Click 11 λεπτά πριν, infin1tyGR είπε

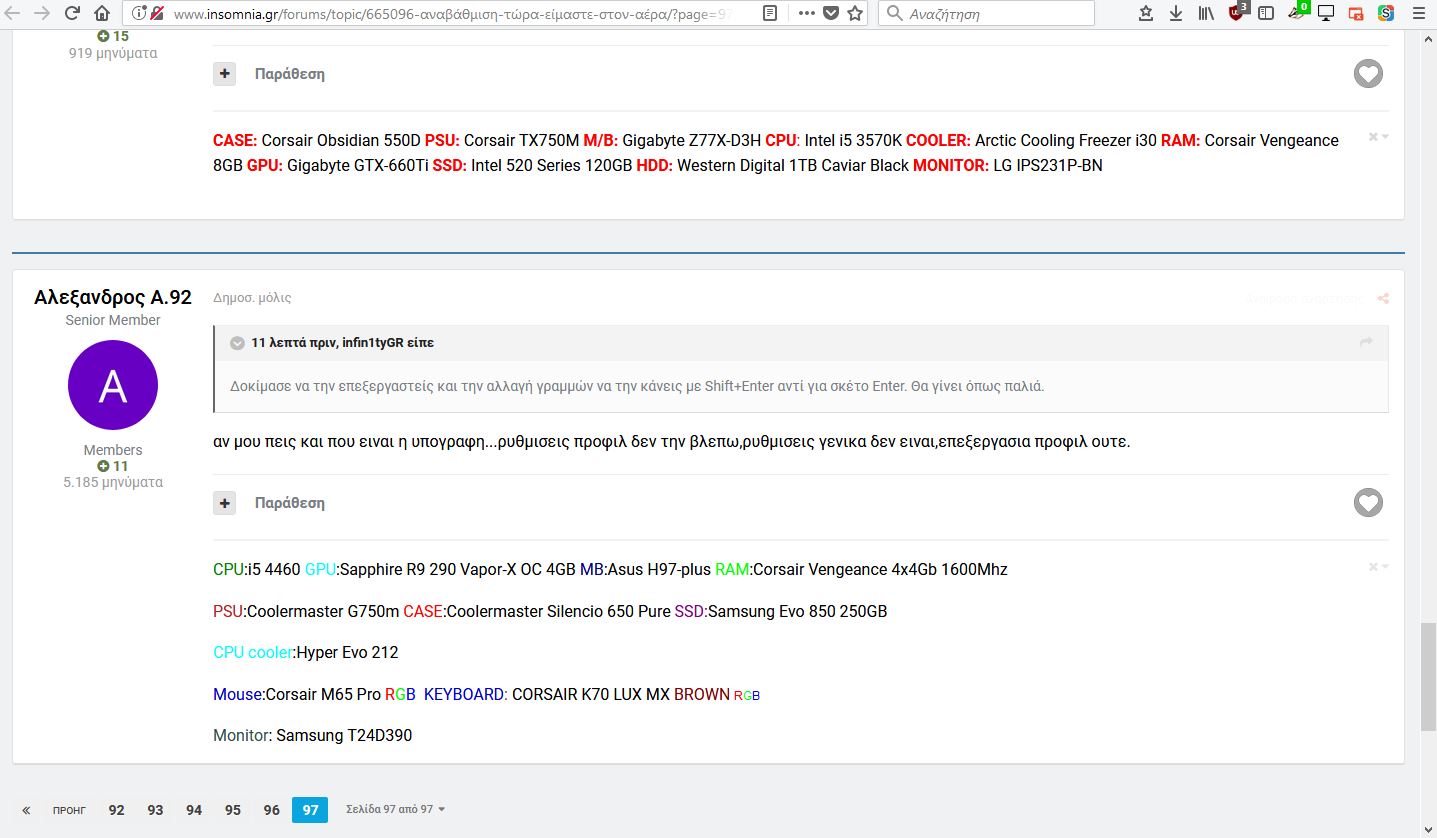[x=343, y=342]
